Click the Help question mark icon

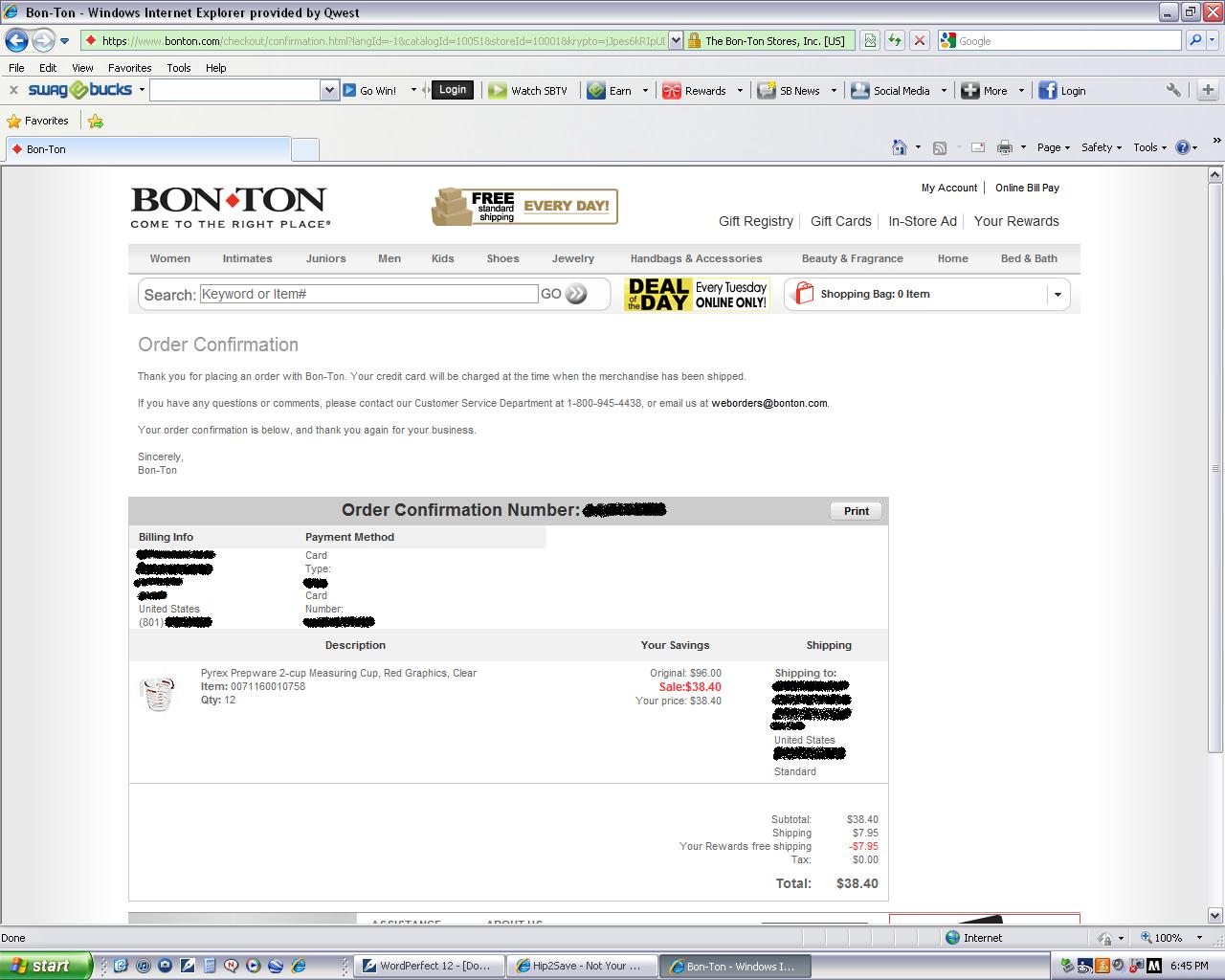1183,147
